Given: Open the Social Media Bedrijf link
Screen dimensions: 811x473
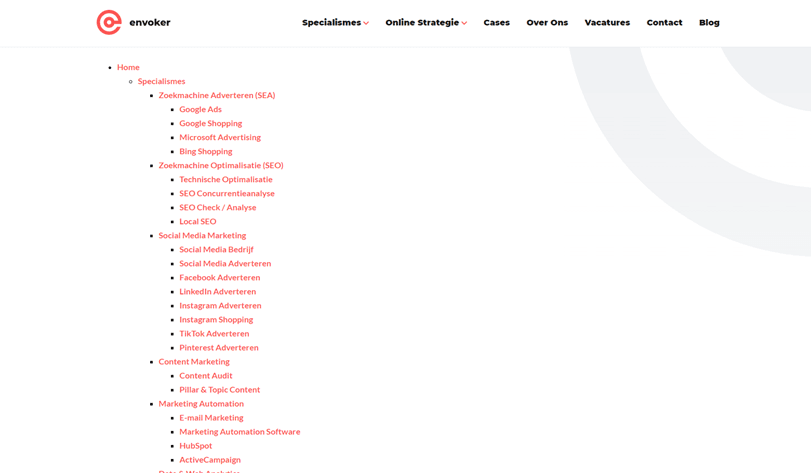Looking at the screenshot, I should point(216,249).
